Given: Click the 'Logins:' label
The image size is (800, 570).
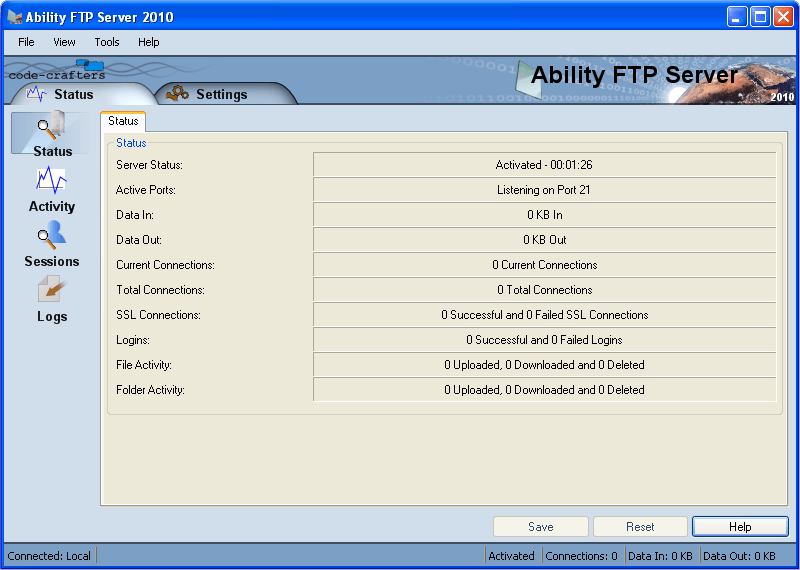Looking at the screenshot, I should coord(133,340).
